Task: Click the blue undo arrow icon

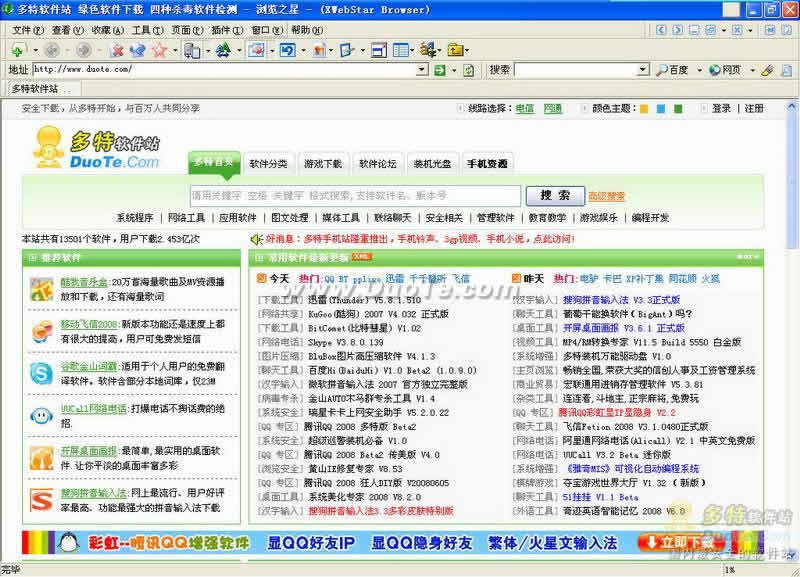Action: tap(288, 50)
